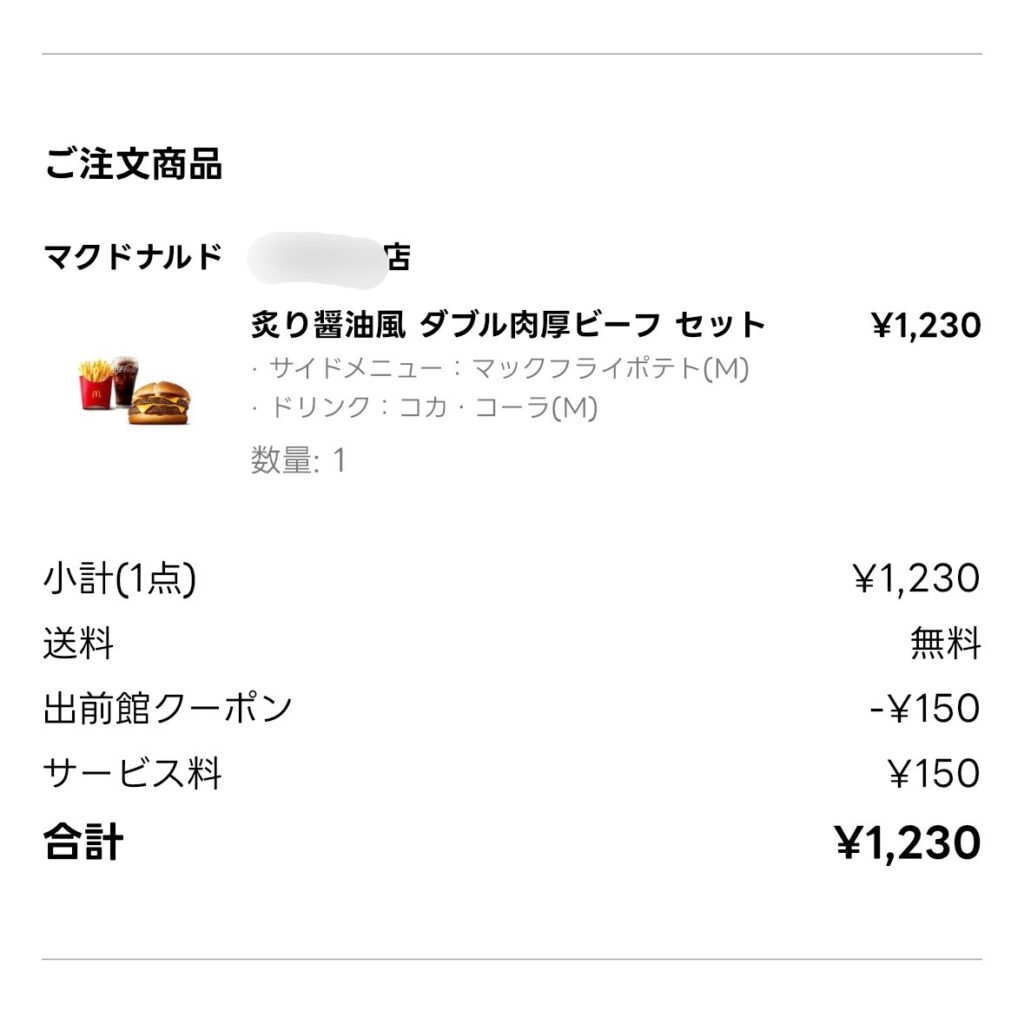Click the ¥150 service fee amount
Screen dimensions: 1024x1024
coord(934,774)
